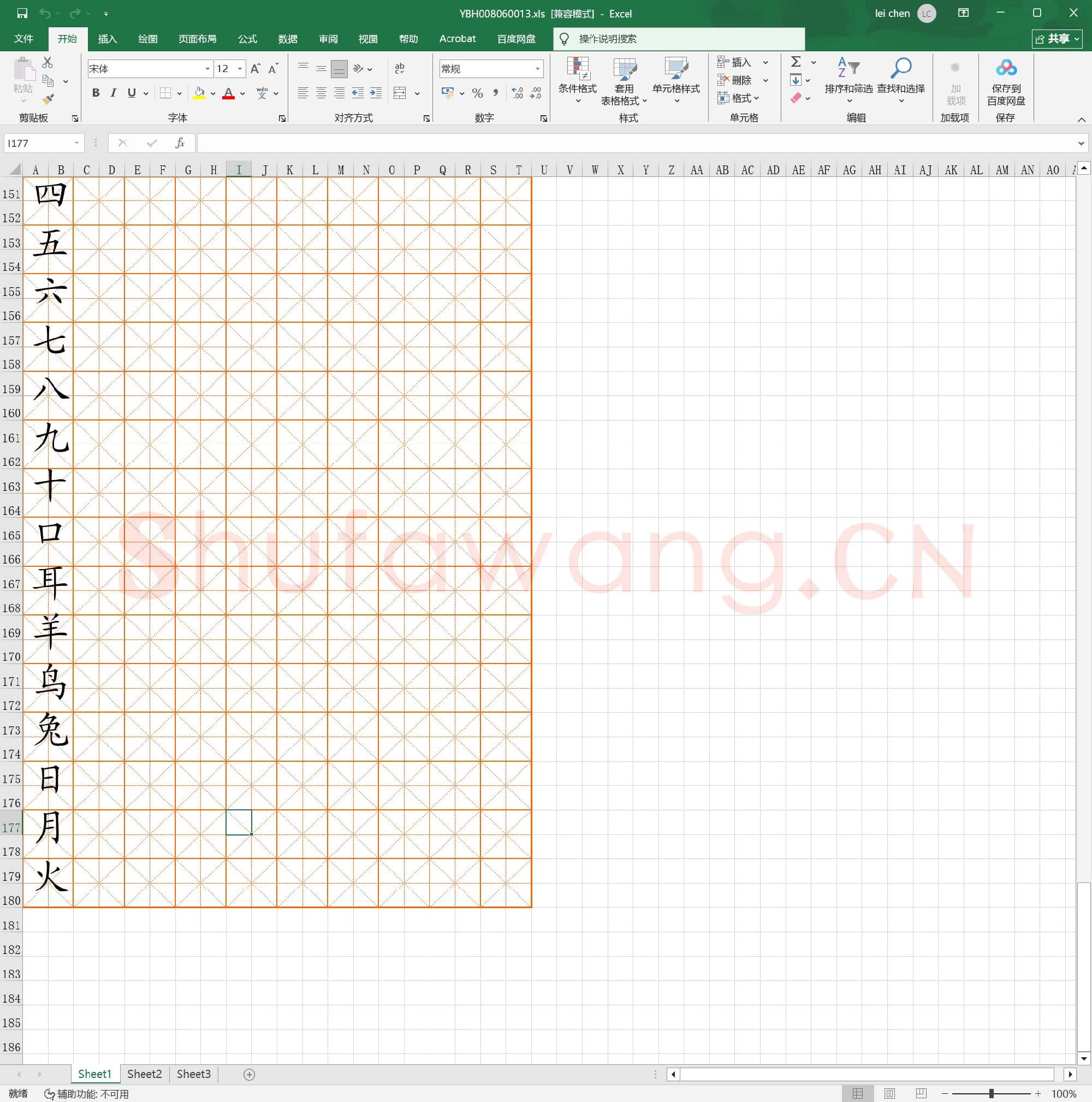Image resolution: width=1092 pixels, height=1102 pixels.
Task: Switch to Page Layout view
Action: pyautogui.click(x=889, y=1093)
